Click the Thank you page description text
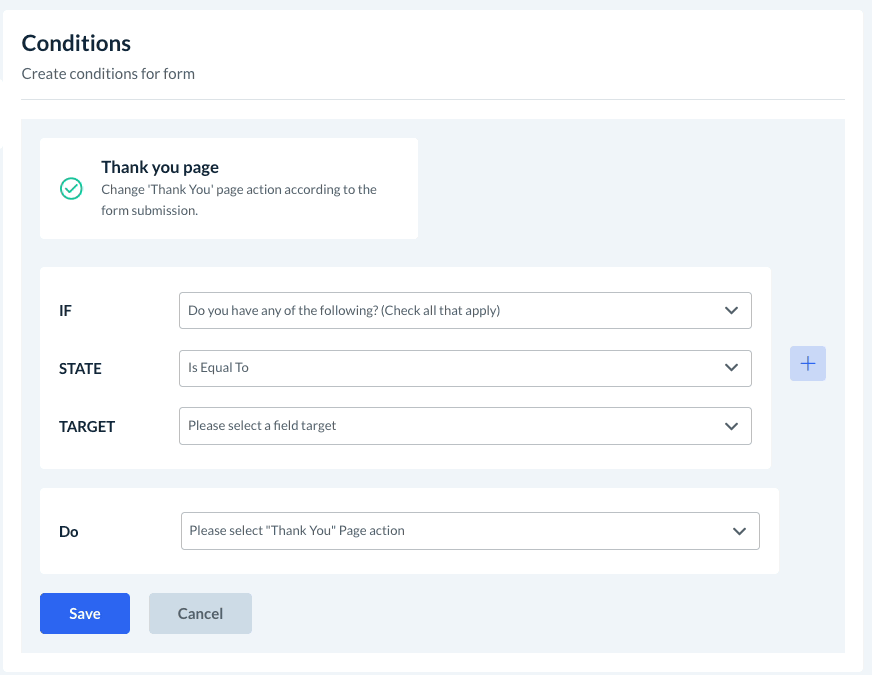This screenshot has width=872, height=675. point(239,200)
